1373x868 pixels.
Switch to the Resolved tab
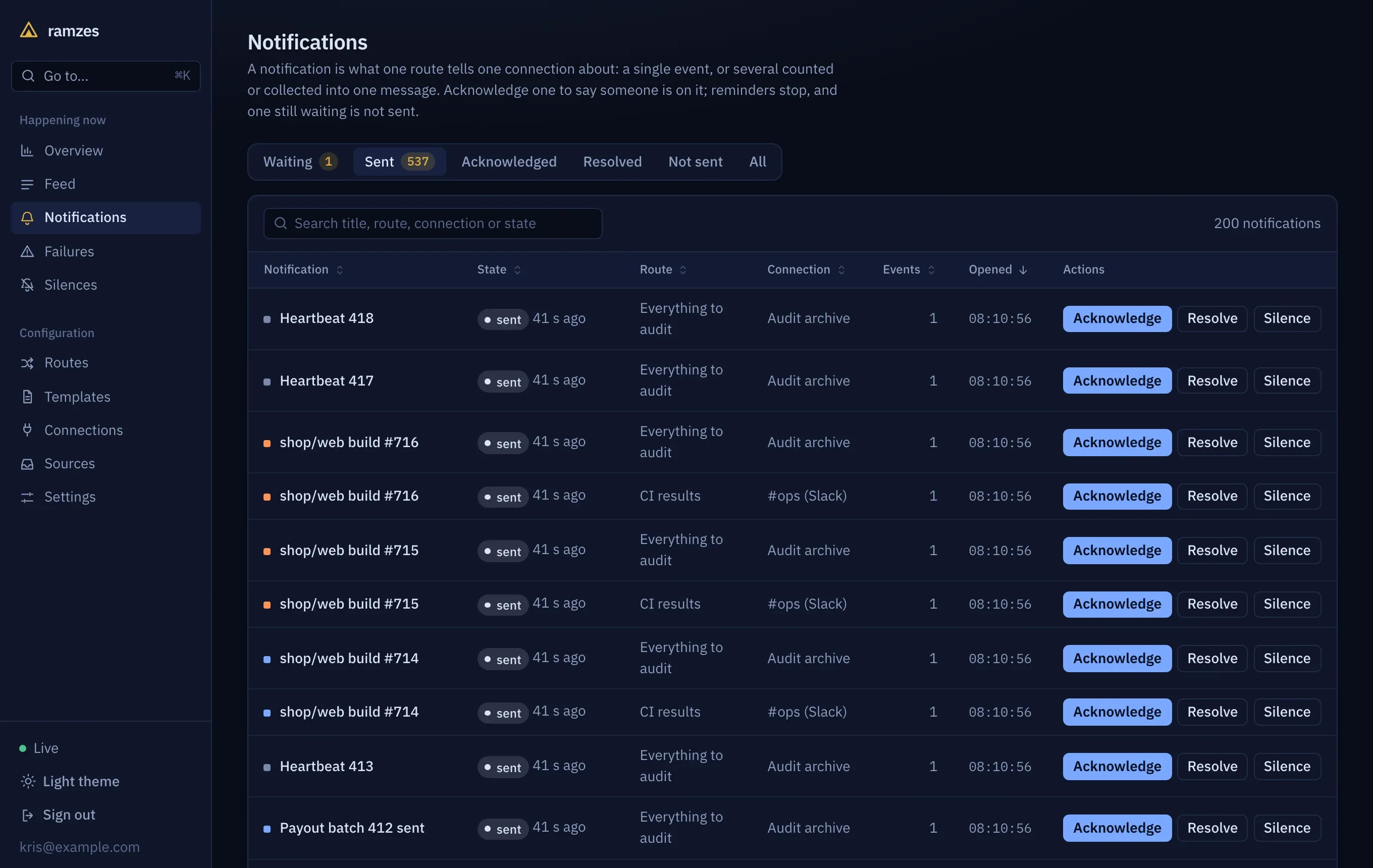click(612, 161)
